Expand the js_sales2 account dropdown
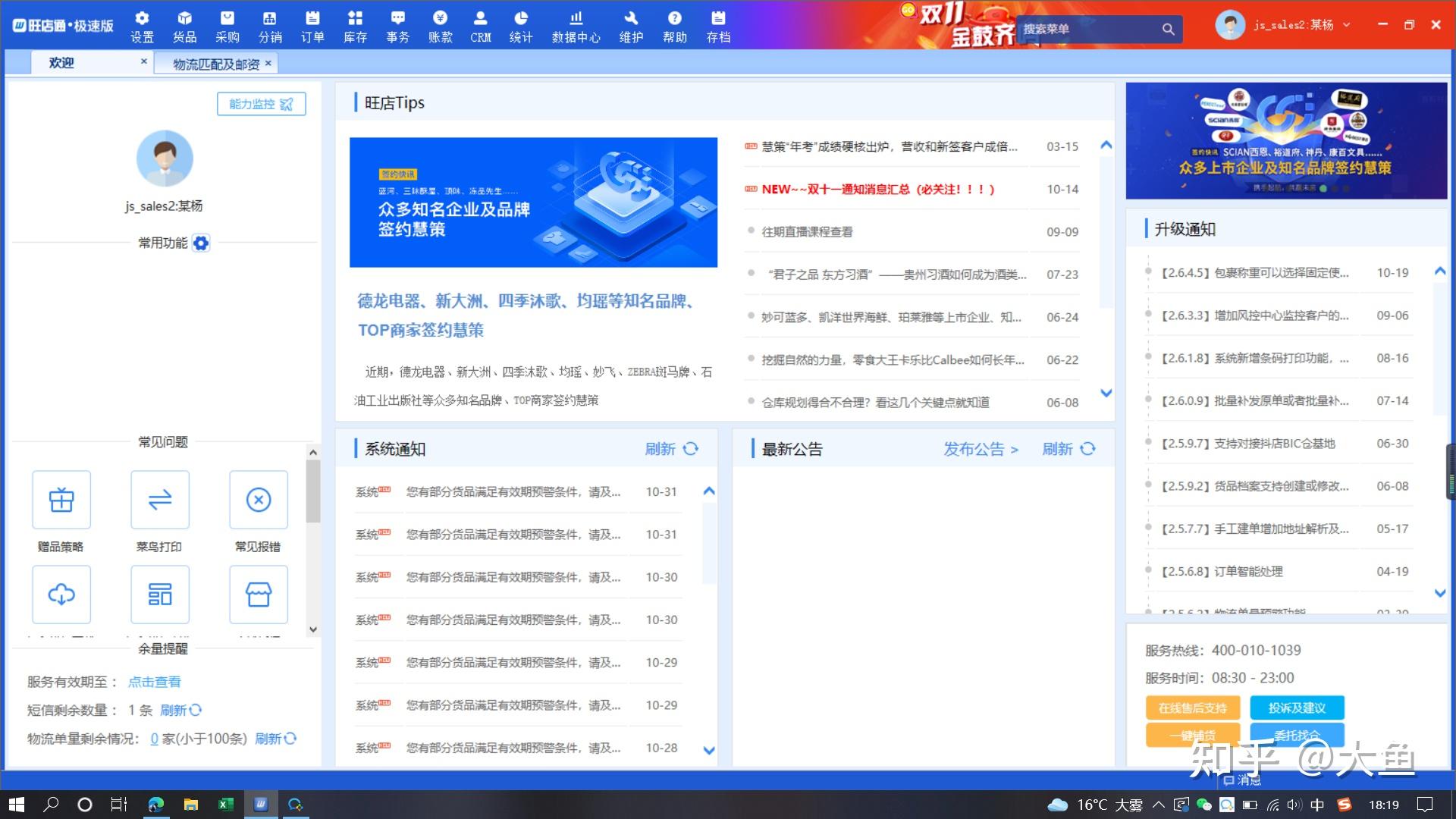Screen dimensions: 1456x819 [1347, 24]
